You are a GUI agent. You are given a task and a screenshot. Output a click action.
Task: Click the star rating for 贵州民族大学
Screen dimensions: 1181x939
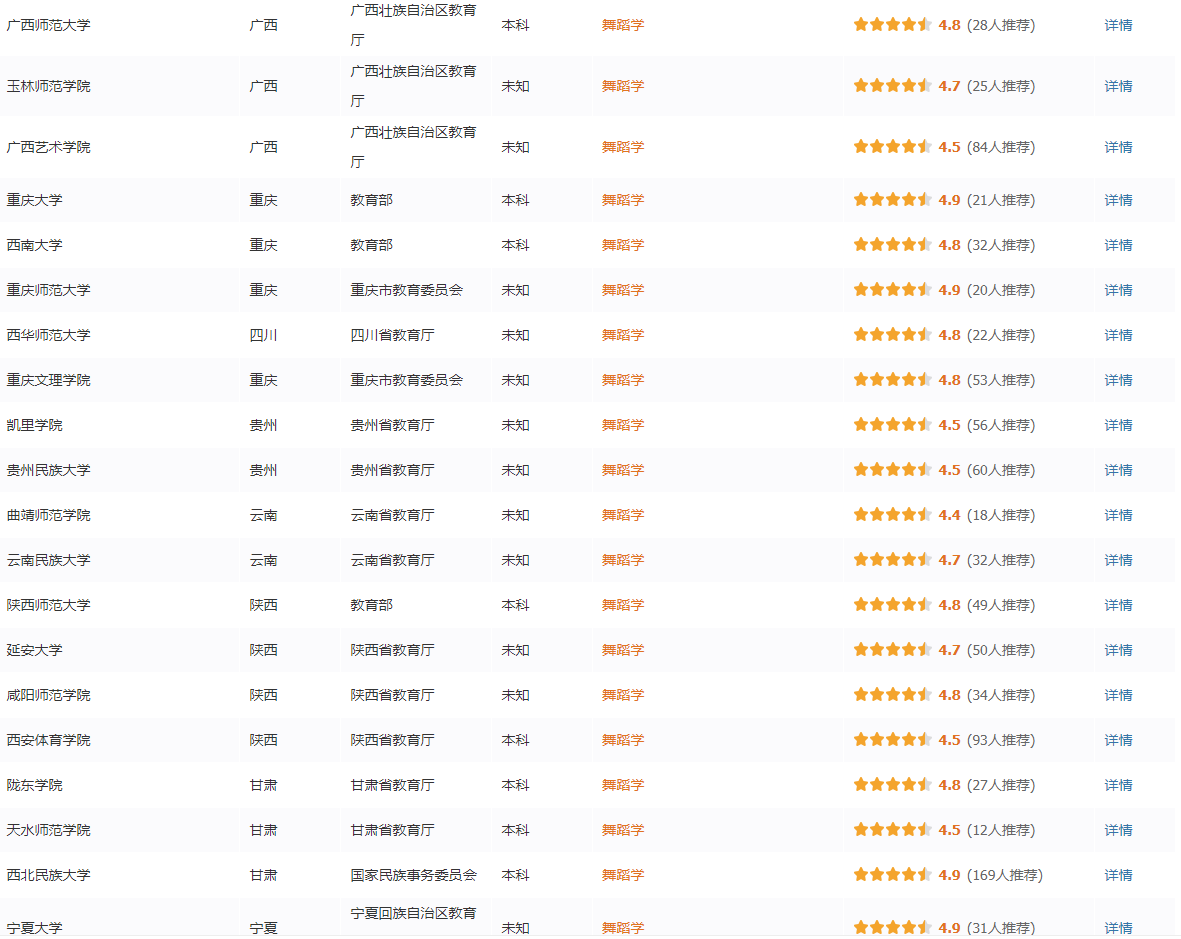pos(893,470)
